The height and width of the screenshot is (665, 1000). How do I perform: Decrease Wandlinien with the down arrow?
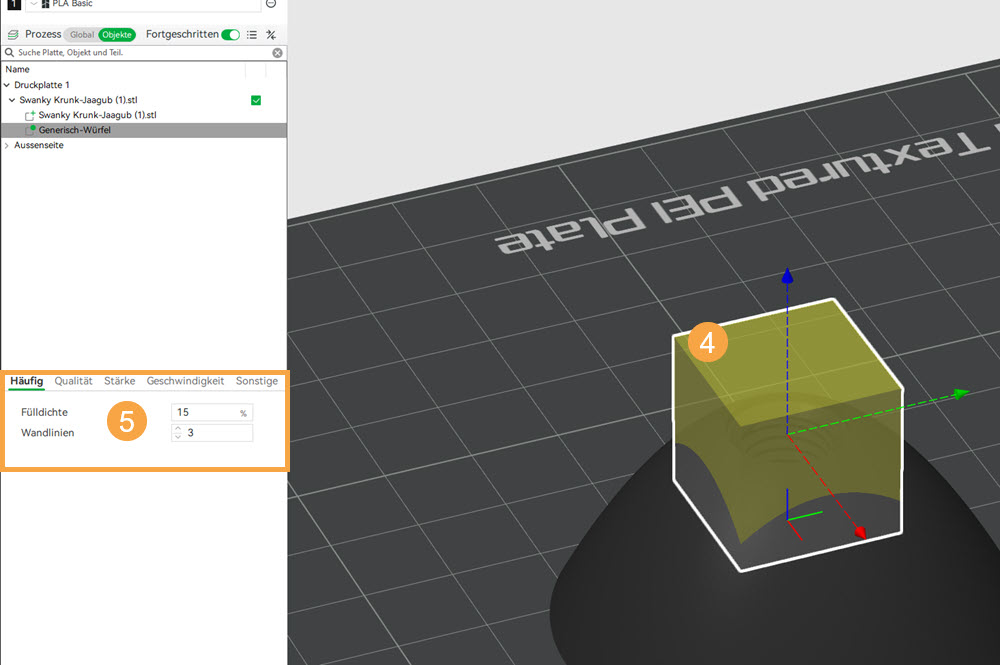[x=178, y=437]
